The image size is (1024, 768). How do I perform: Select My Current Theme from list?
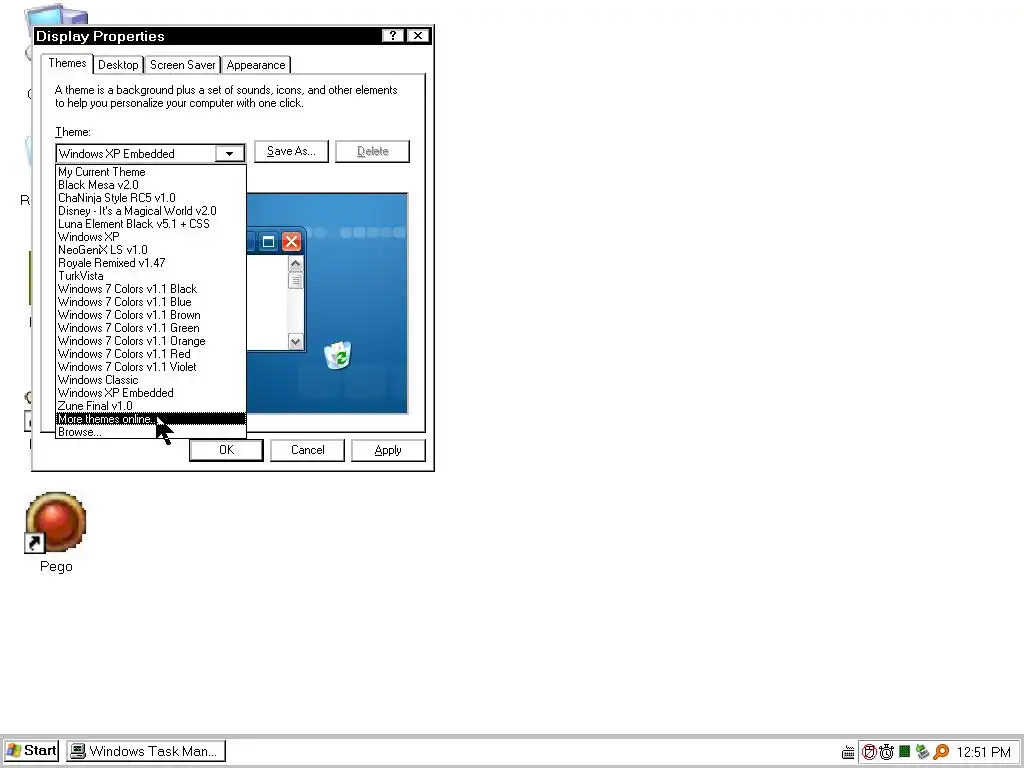point(151,172)
